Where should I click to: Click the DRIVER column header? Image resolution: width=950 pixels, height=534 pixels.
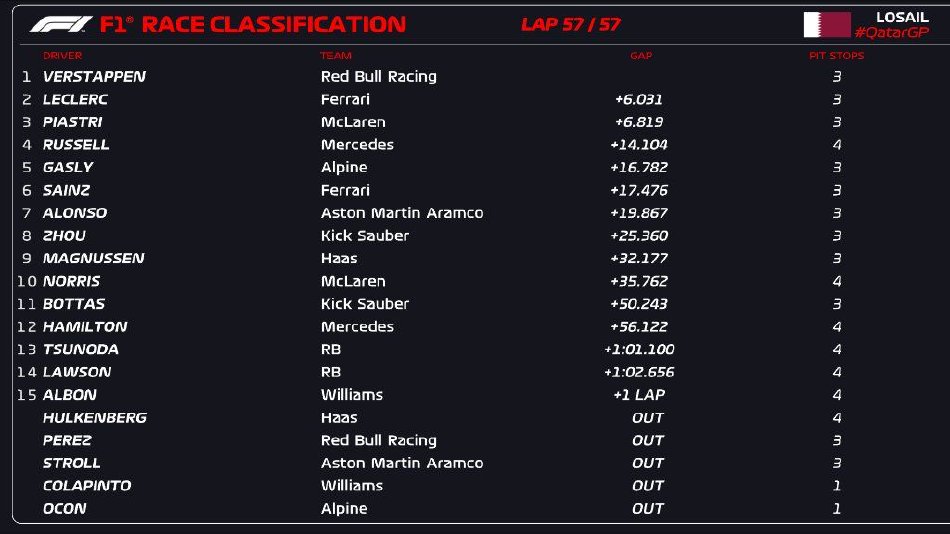pos(62,56)
